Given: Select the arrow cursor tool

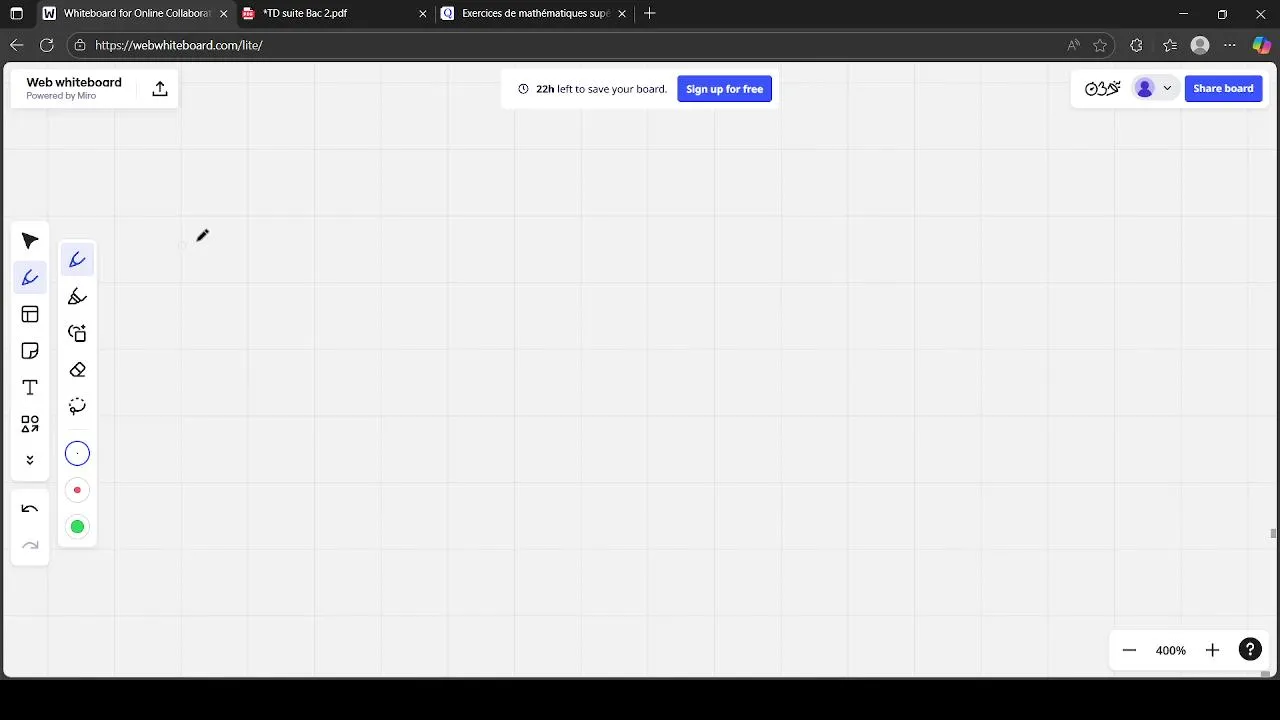Looking at the screenshot, I should pos(30,241).
